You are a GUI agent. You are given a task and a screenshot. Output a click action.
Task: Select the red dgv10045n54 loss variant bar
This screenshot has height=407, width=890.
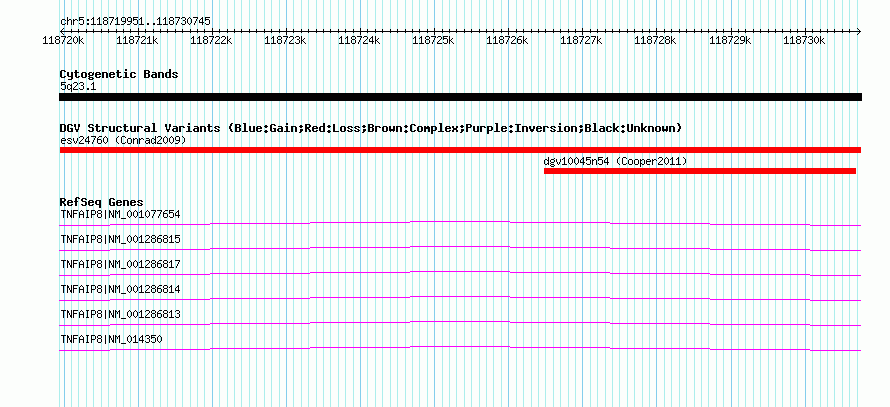tap(700, 171)
